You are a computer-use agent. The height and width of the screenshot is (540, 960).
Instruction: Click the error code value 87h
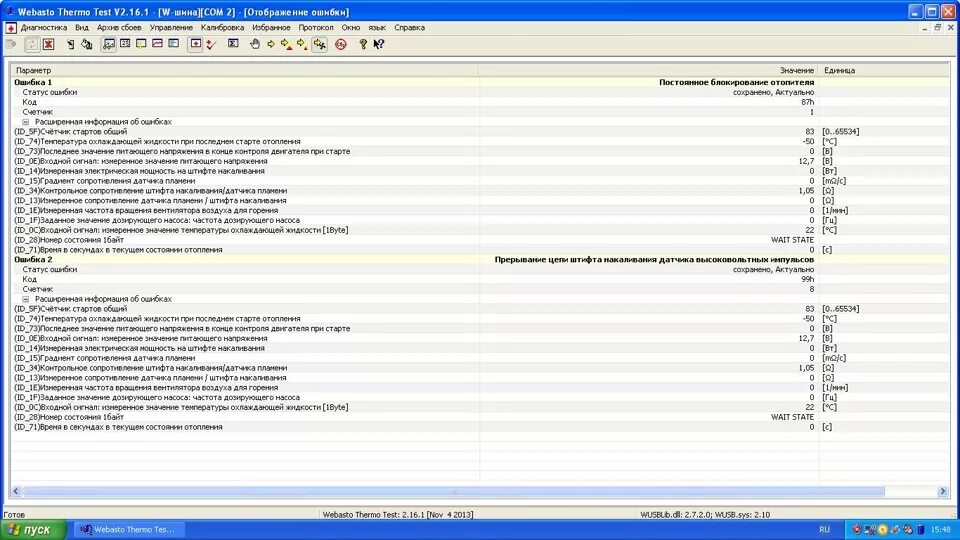tap(808, 102)
